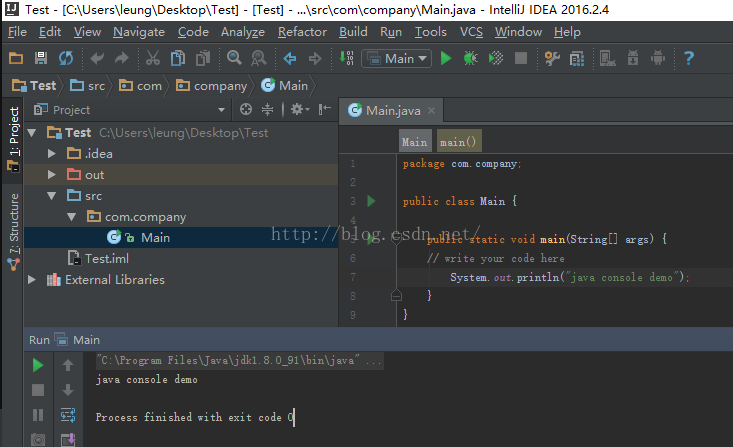
Task: Click the Undo arrow icon
Action: 97,58
